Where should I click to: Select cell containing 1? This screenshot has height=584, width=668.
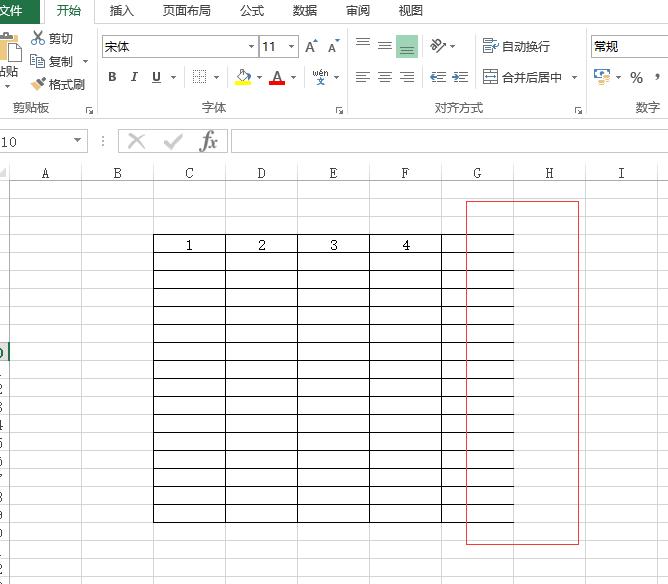click(x=190, y=244)
